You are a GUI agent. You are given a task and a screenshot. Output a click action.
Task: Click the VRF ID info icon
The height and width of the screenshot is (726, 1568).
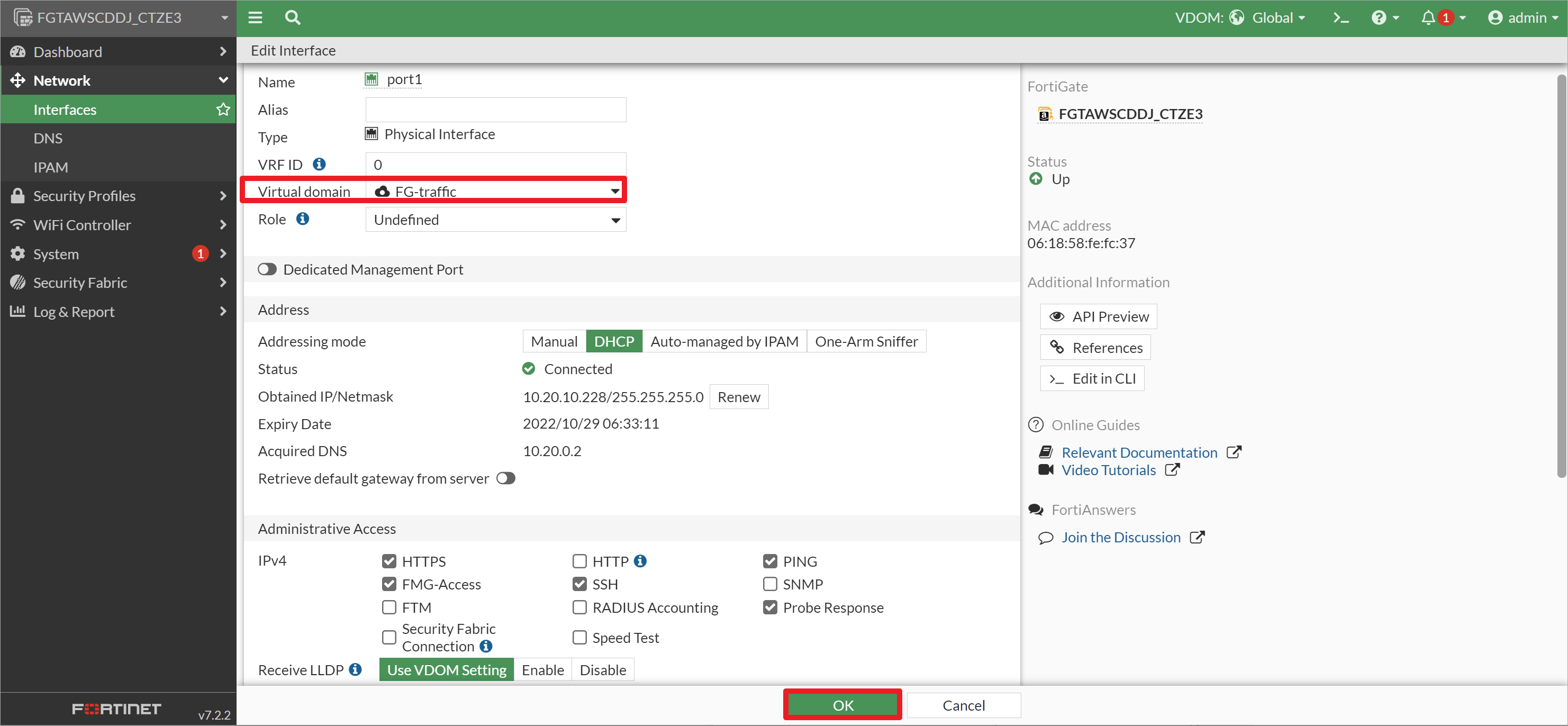319,165
